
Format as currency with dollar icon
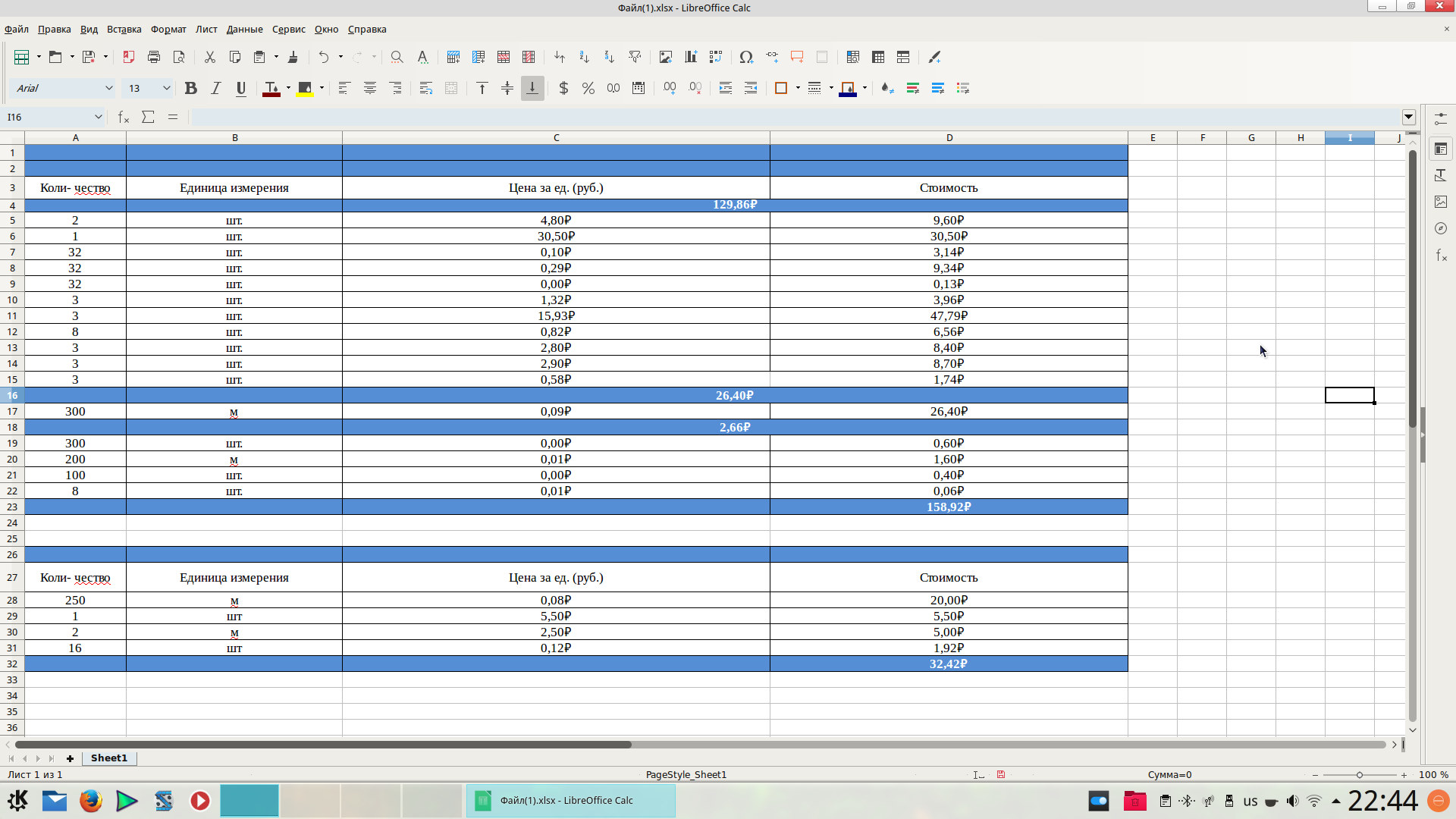click(x=563, y=88)
